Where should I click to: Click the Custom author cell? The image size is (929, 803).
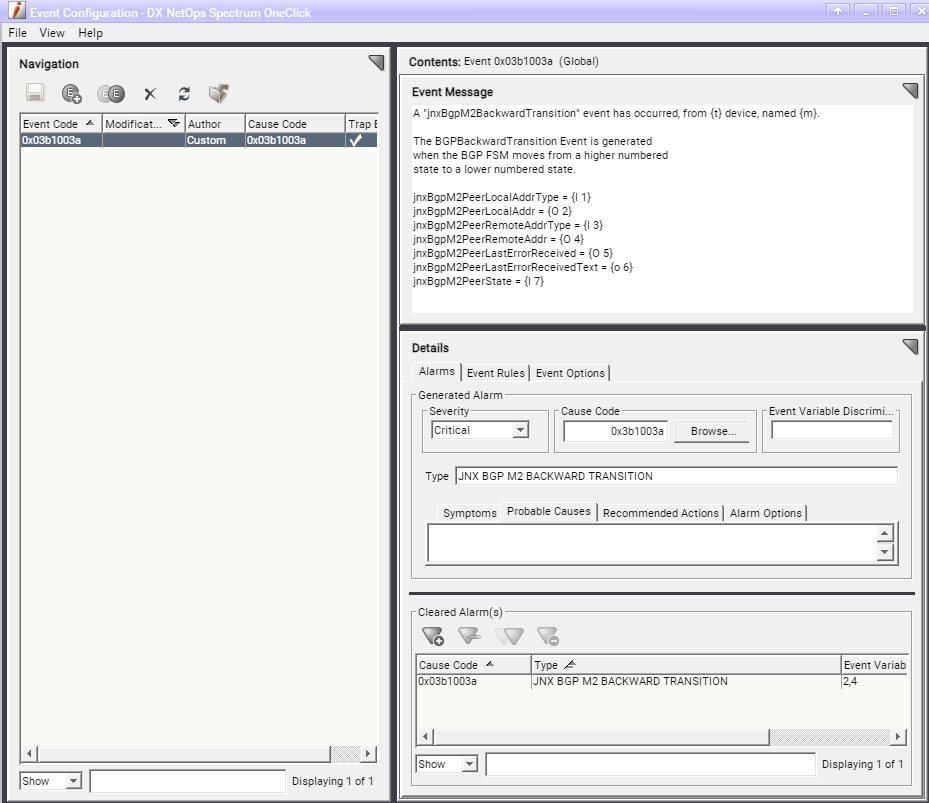click(x=215, y=140)
